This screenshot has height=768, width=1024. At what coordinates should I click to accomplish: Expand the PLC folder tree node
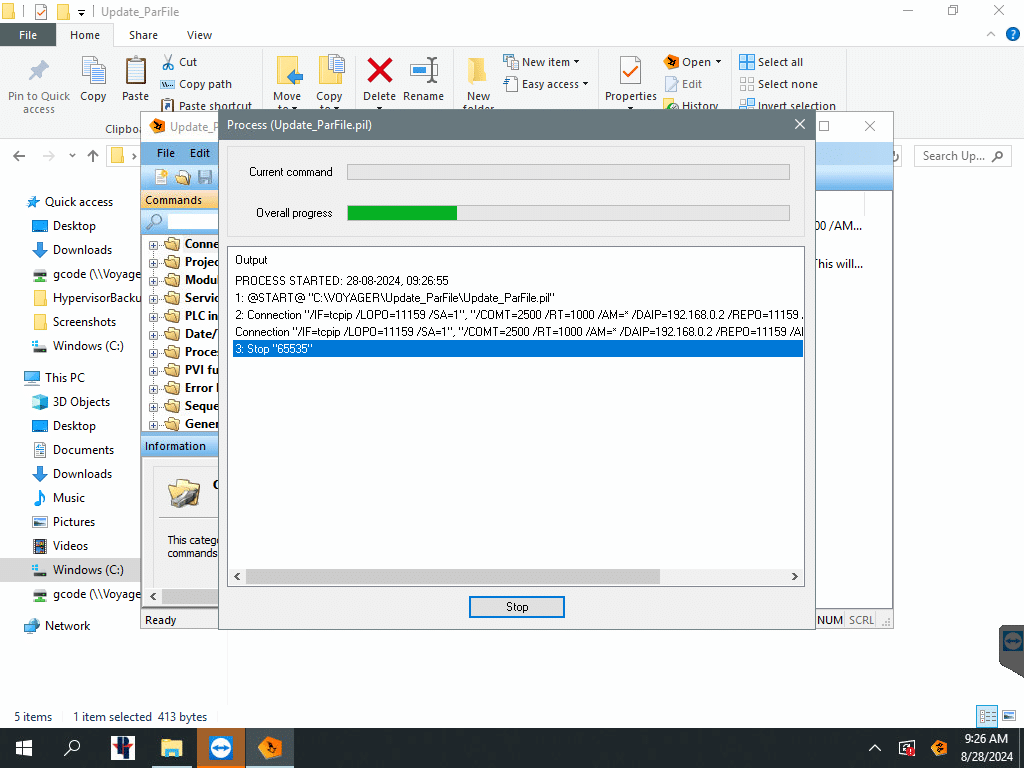point(154,316)
